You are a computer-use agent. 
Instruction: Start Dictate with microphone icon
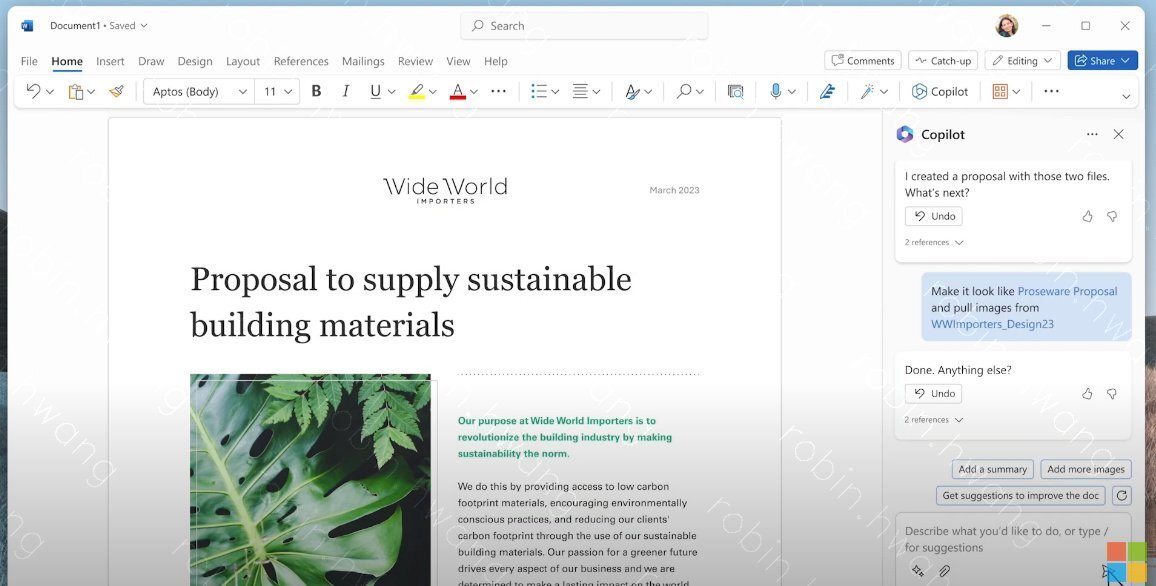pyautogui.click(x=776, y=91)
